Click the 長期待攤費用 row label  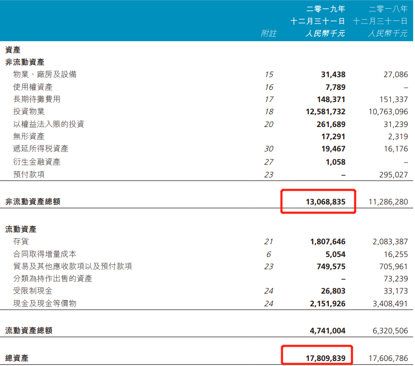(x=37, y=99)
